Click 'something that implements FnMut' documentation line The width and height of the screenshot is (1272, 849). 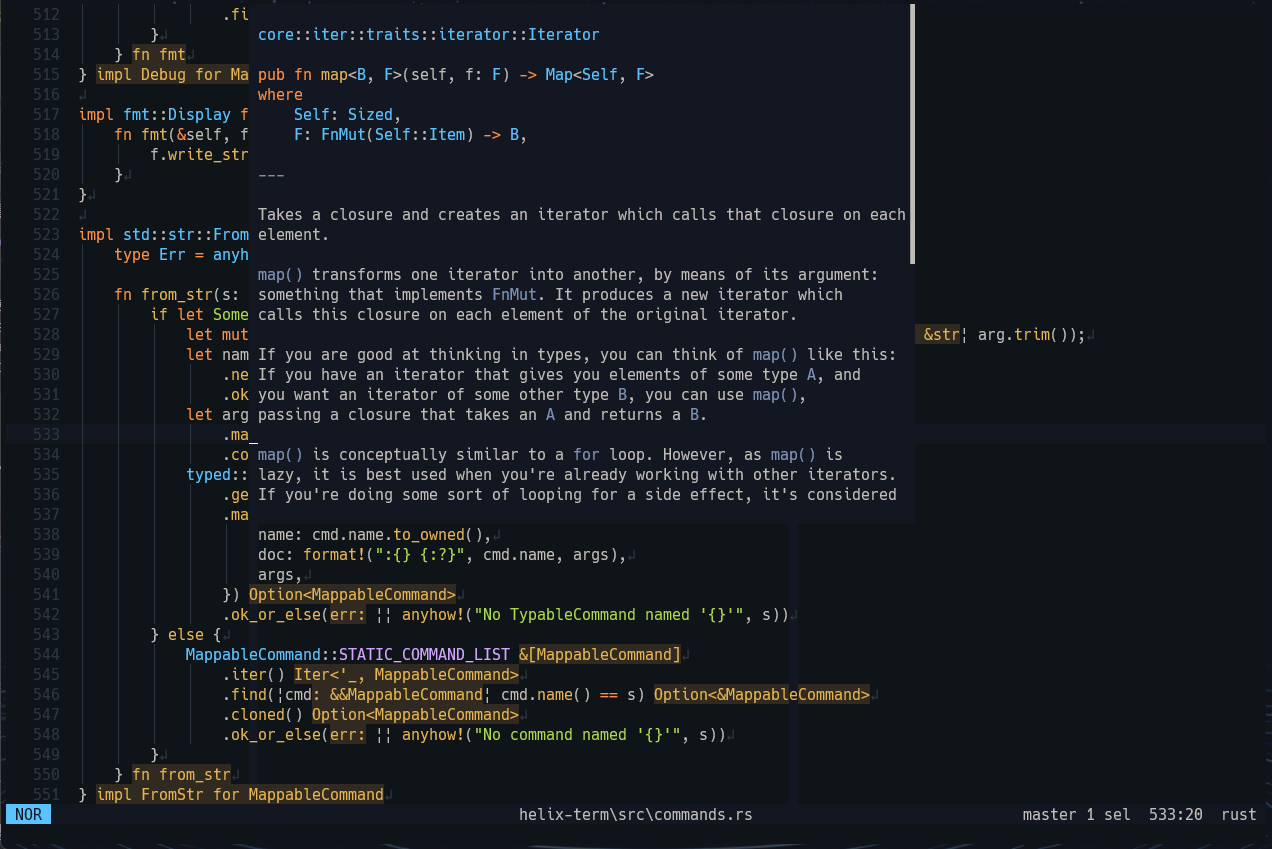[x=551, y=294]
